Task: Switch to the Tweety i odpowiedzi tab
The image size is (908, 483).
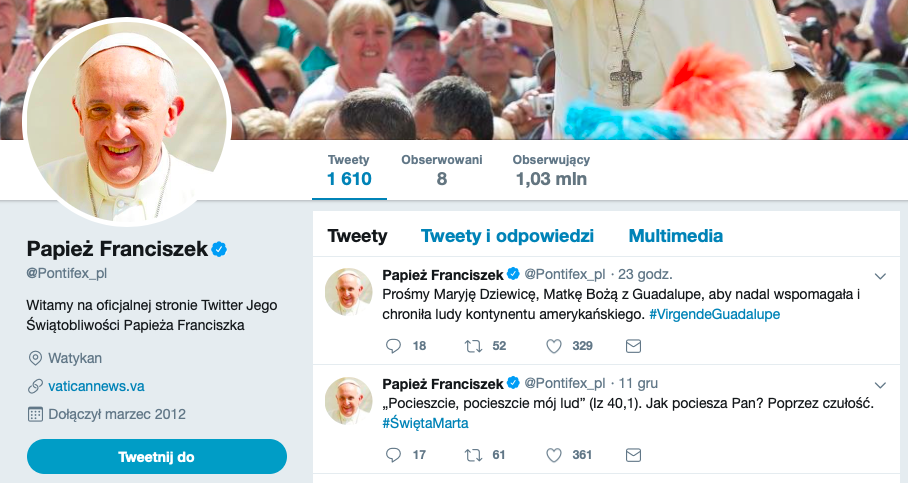Action: pos(507,236)
